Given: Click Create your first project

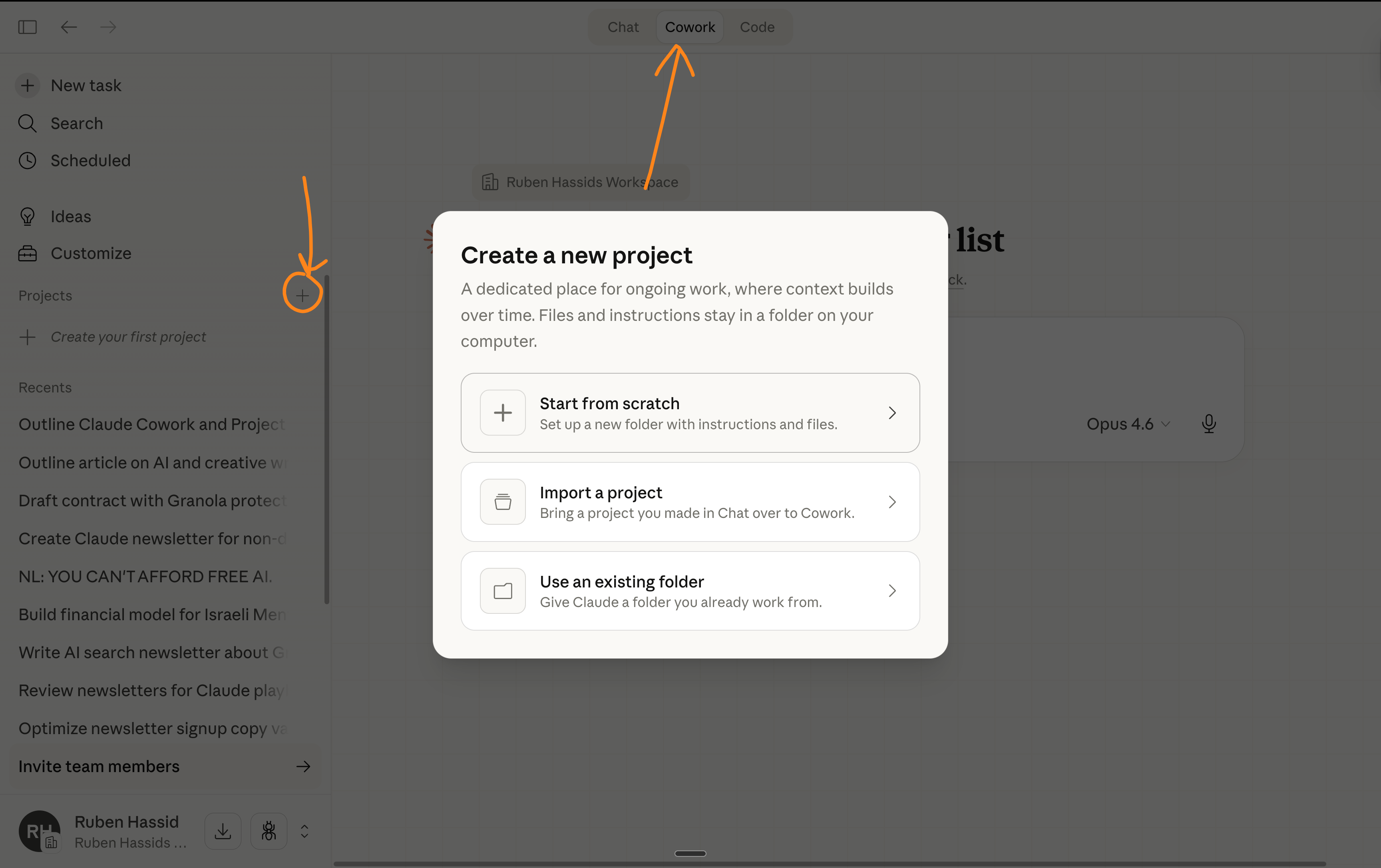Looking at the screenshot, I should (128, 337).
